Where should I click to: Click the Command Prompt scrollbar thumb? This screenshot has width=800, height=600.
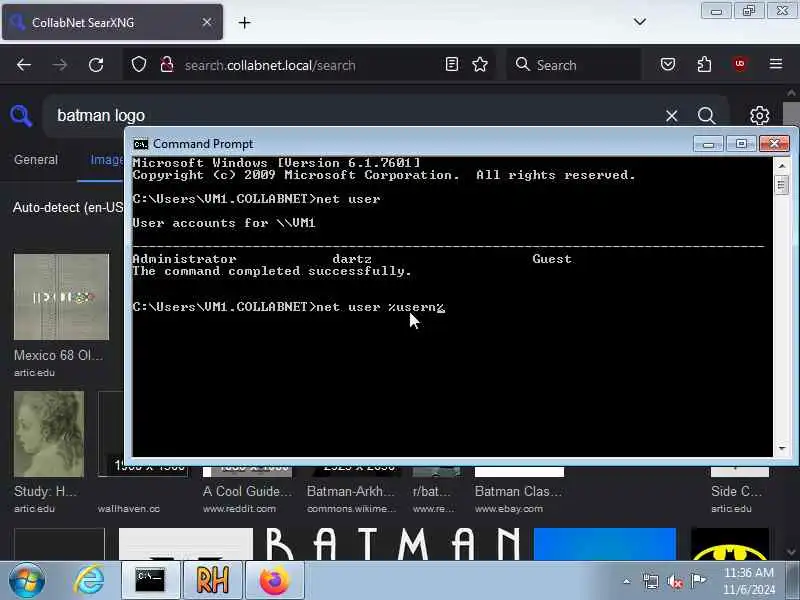pos(782,184)
